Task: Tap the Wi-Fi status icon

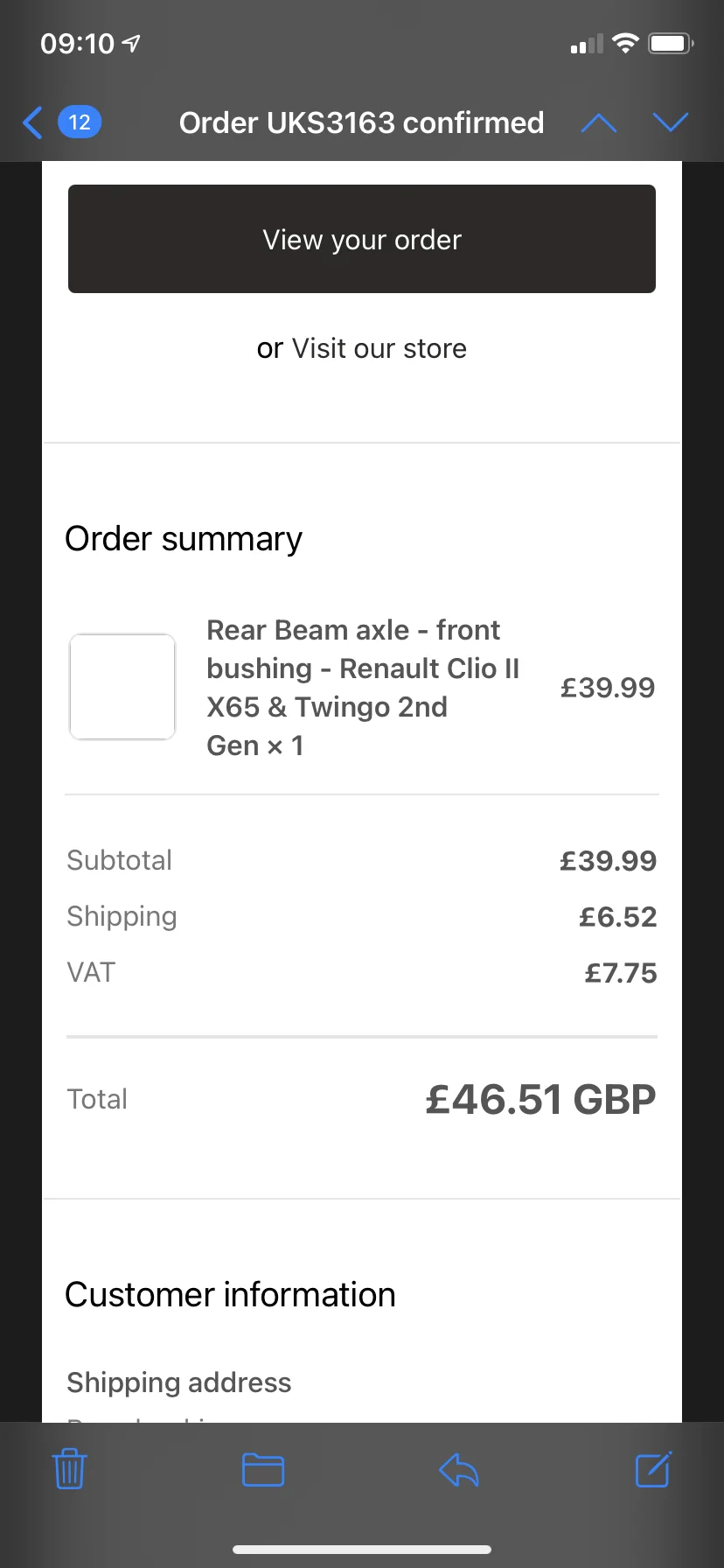Action: (x=625, y=43)
